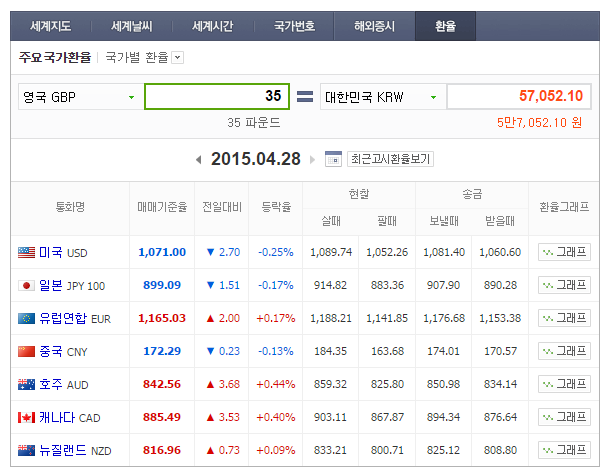Click the 최근고시환율보기 button

coord(390,159)
